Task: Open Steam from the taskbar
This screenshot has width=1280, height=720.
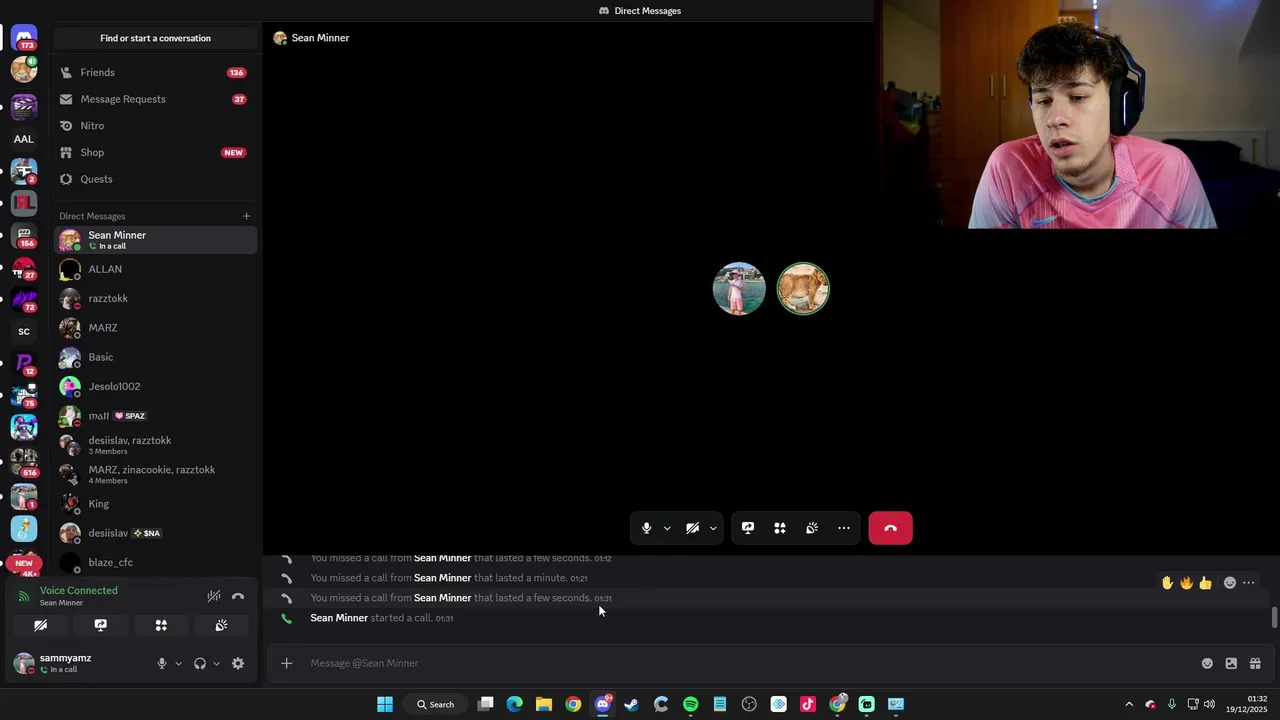Action: point(631,704)
